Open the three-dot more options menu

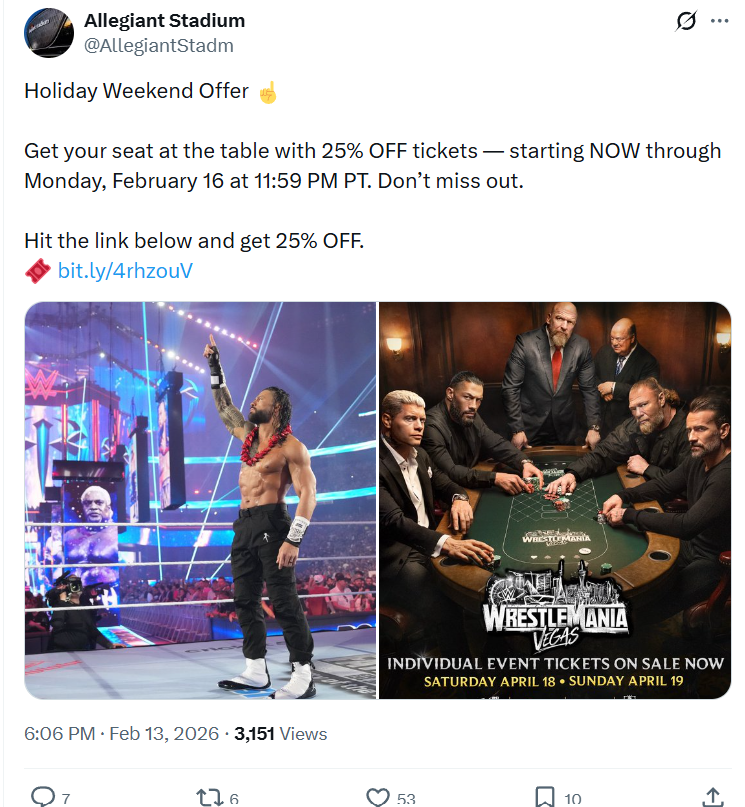(719, 21)
